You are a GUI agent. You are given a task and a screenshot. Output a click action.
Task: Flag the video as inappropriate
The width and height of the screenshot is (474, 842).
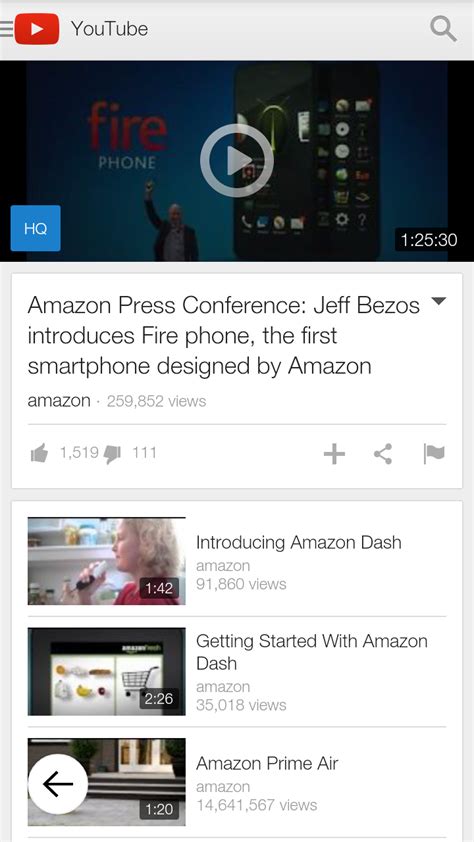434,454
